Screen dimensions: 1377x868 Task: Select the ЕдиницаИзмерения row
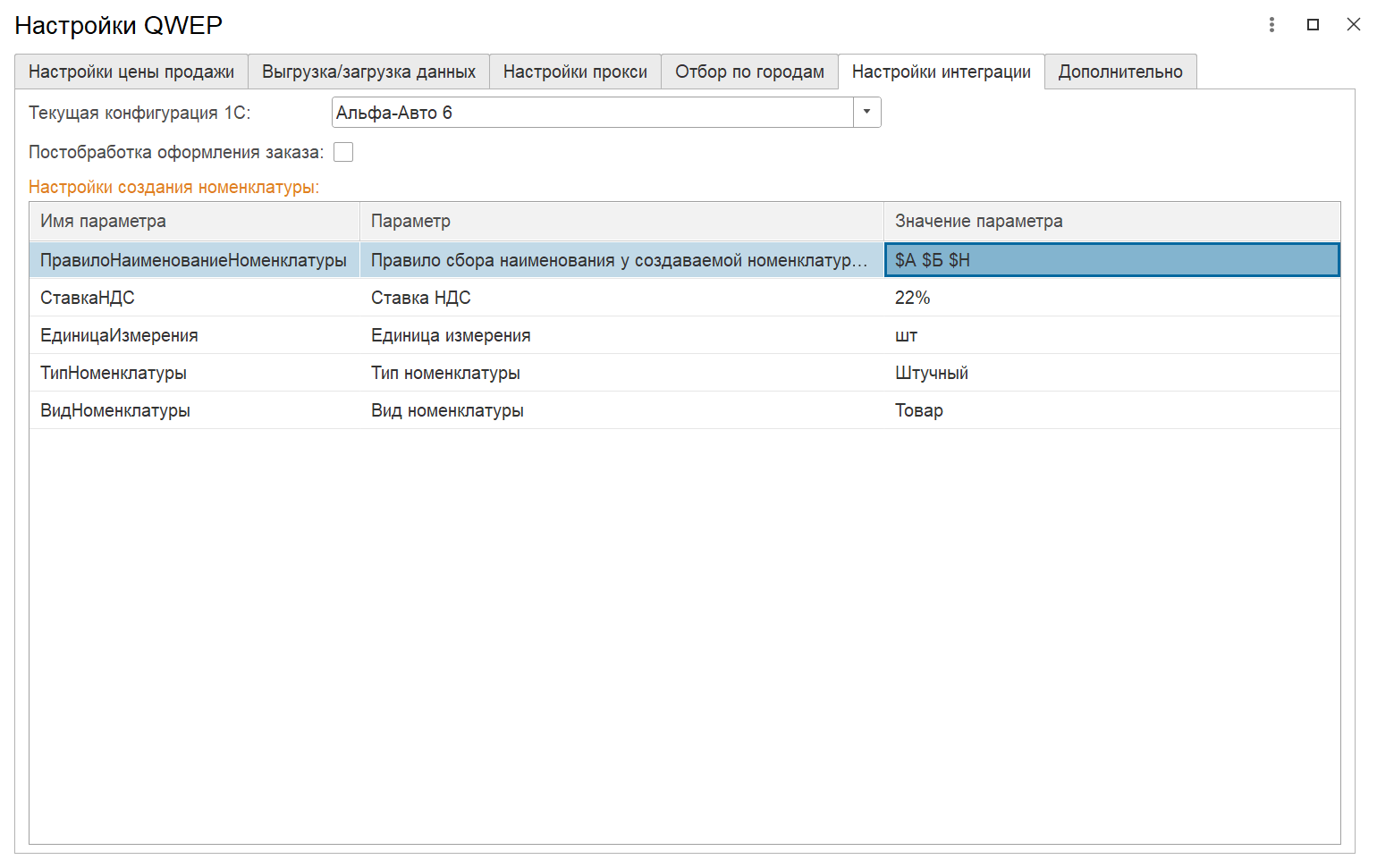click(x=119, y=336)
